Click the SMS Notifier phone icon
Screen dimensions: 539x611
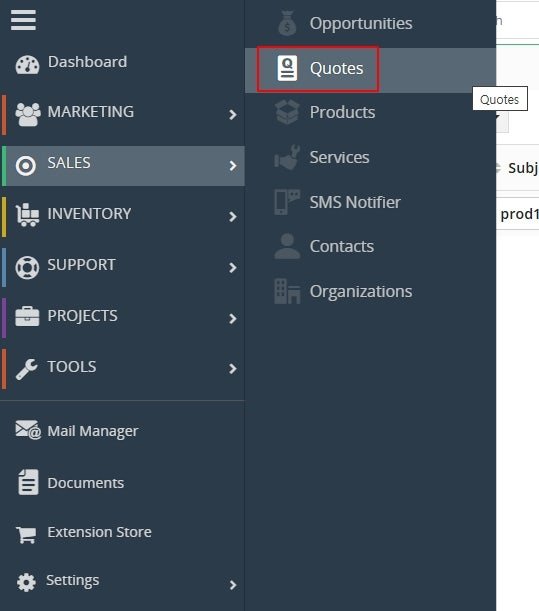287,202
